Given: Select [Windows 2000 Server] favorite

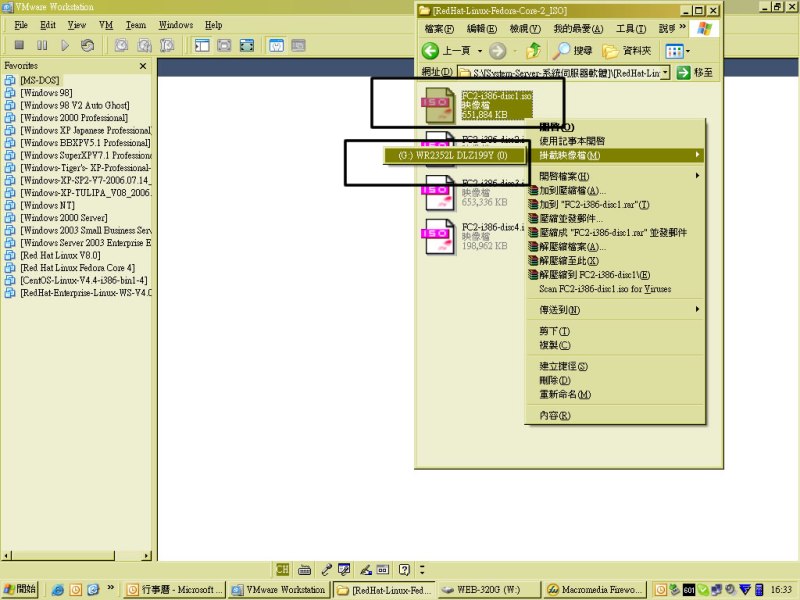Looking at the screenshot, I should [x=63, y=218].
